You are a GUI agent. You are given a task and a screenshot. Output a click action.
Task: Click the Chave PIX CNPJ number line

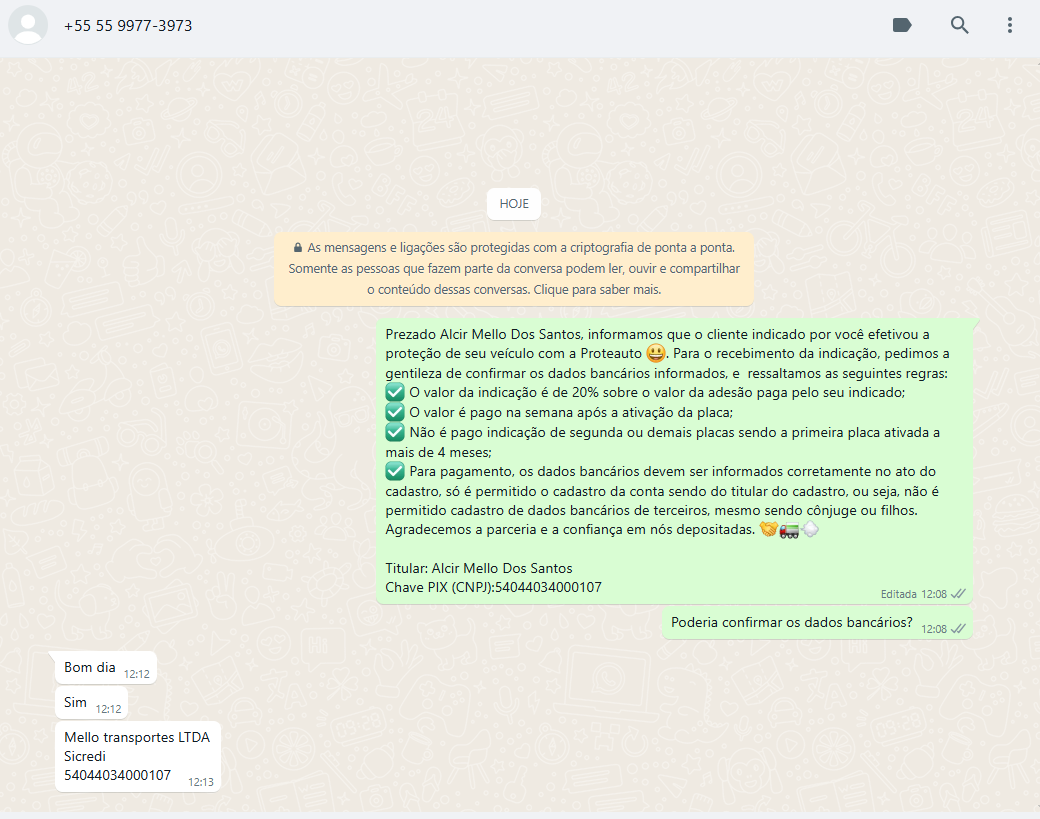494,587
